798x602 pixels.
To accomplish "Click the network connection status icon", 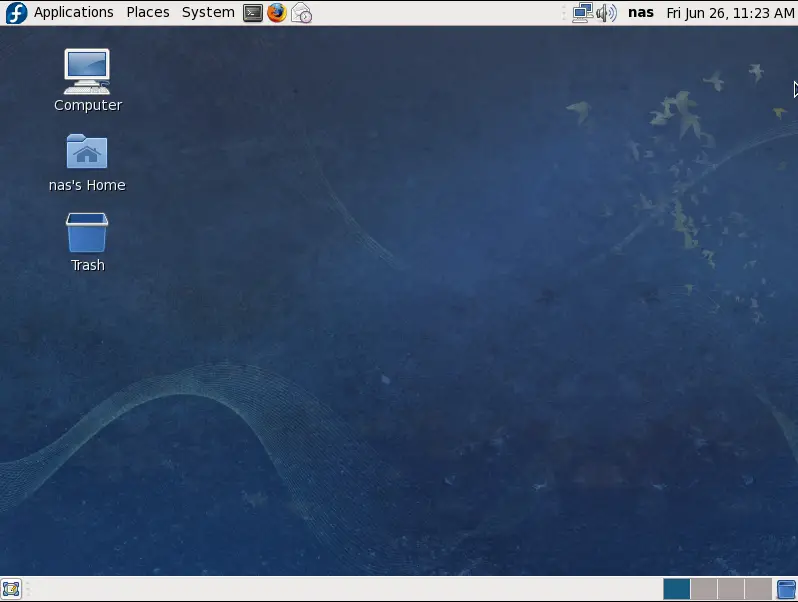I will click(x=582, y=13).
